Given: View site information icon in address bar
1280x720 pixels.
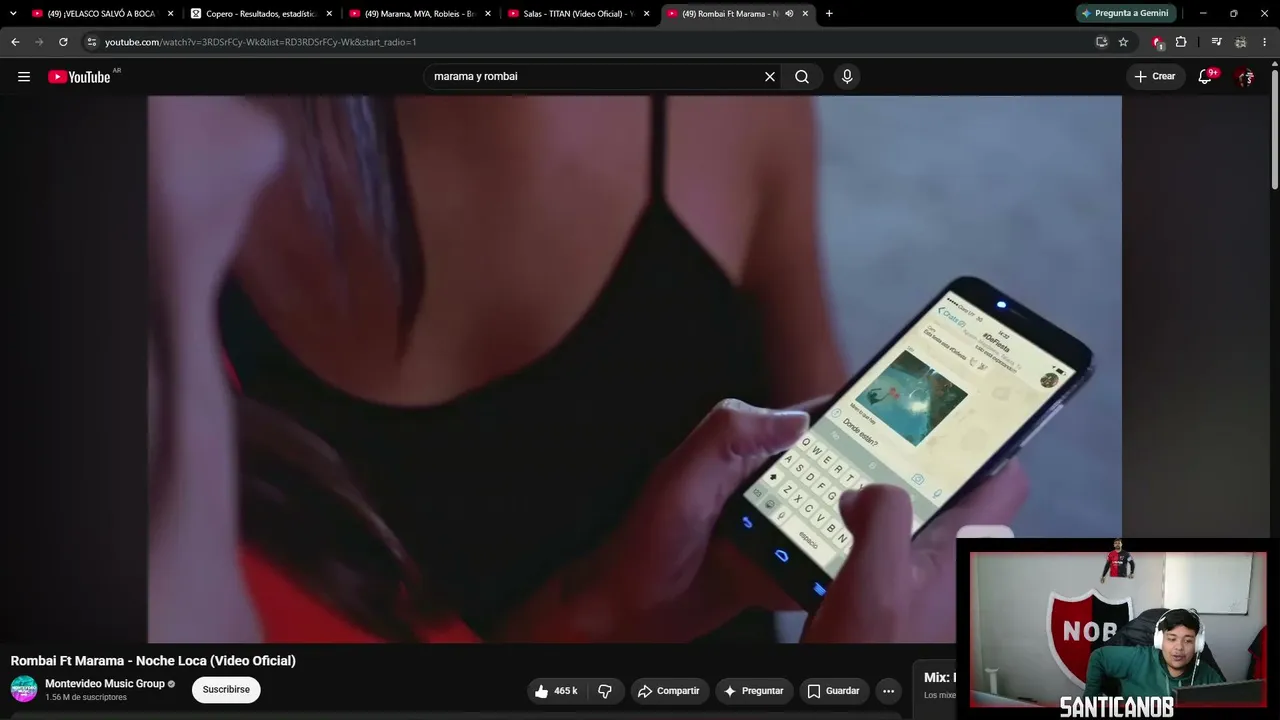Looking at the screenshot, I should pyautogui.click(x=91, y=42).
